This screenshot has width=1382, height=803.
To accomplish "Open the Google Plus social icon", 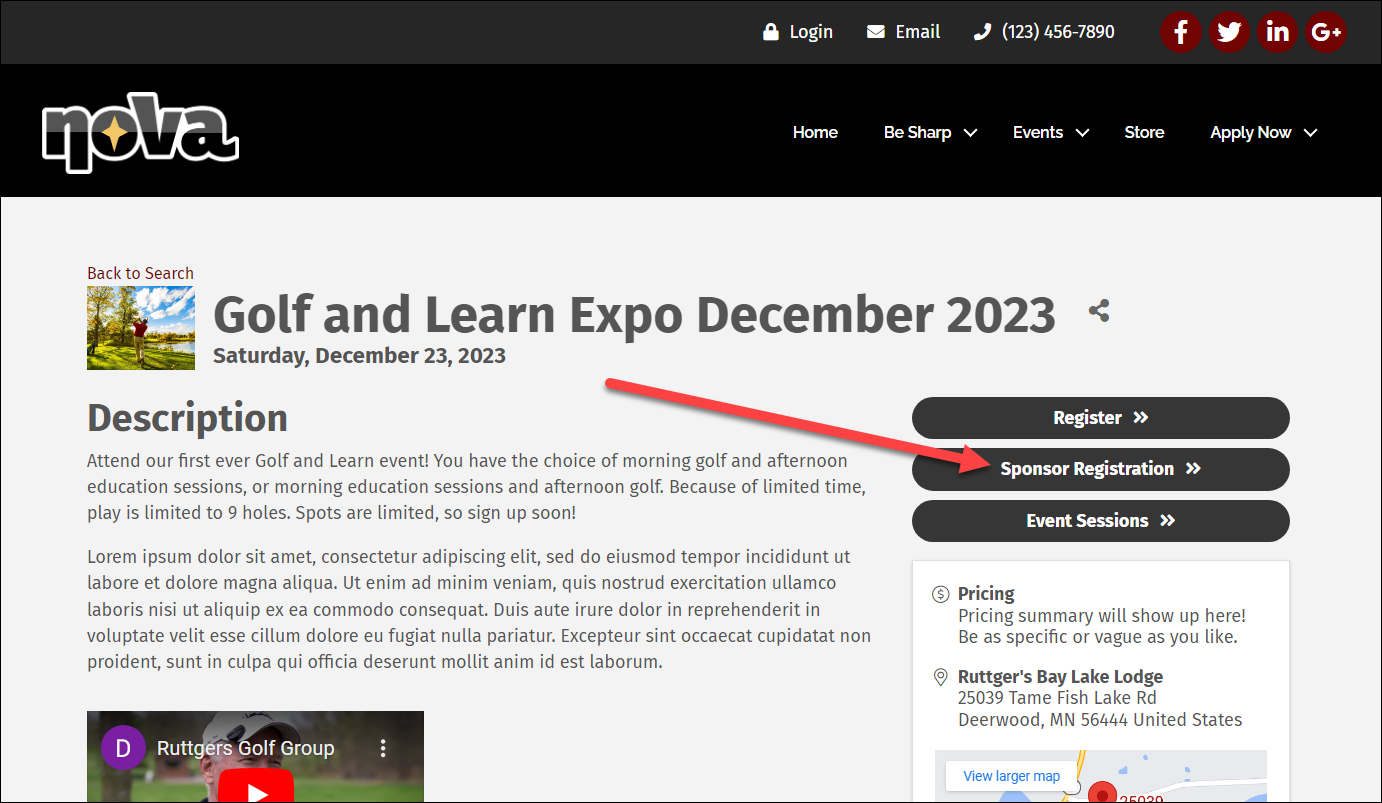I will (1326, 32).
